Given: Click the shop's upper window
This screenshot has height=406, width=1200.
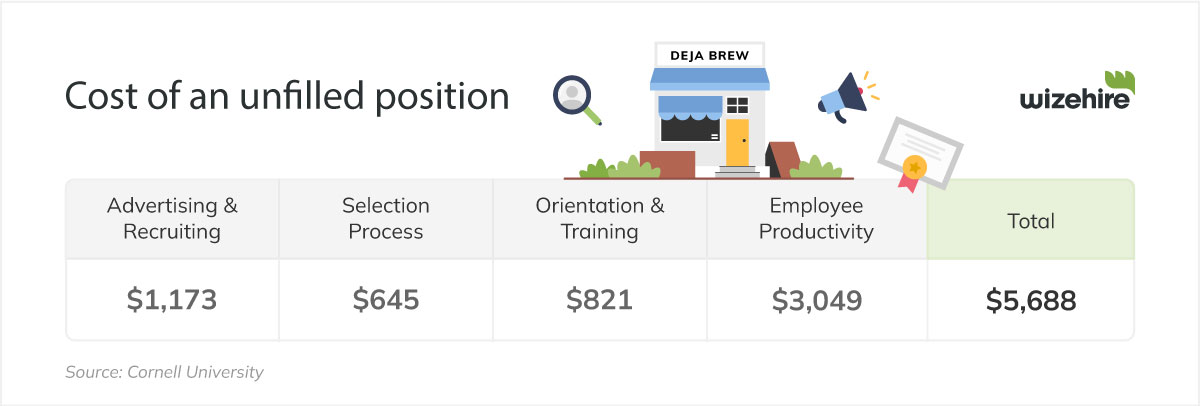Looking at the screenshot, I should tap(737, 105).
